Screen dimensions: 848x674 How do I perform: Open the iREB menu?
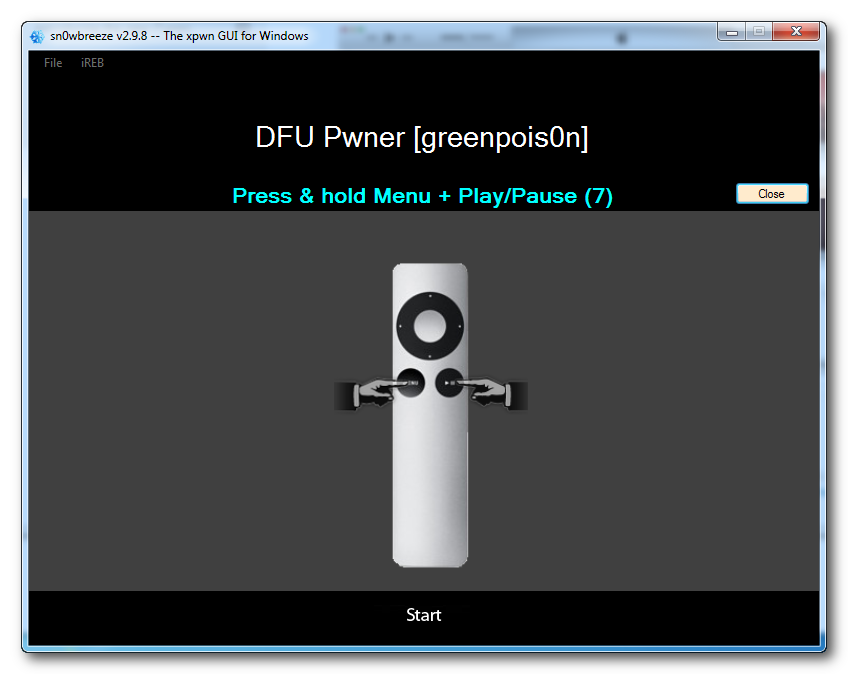coord(92,63)
